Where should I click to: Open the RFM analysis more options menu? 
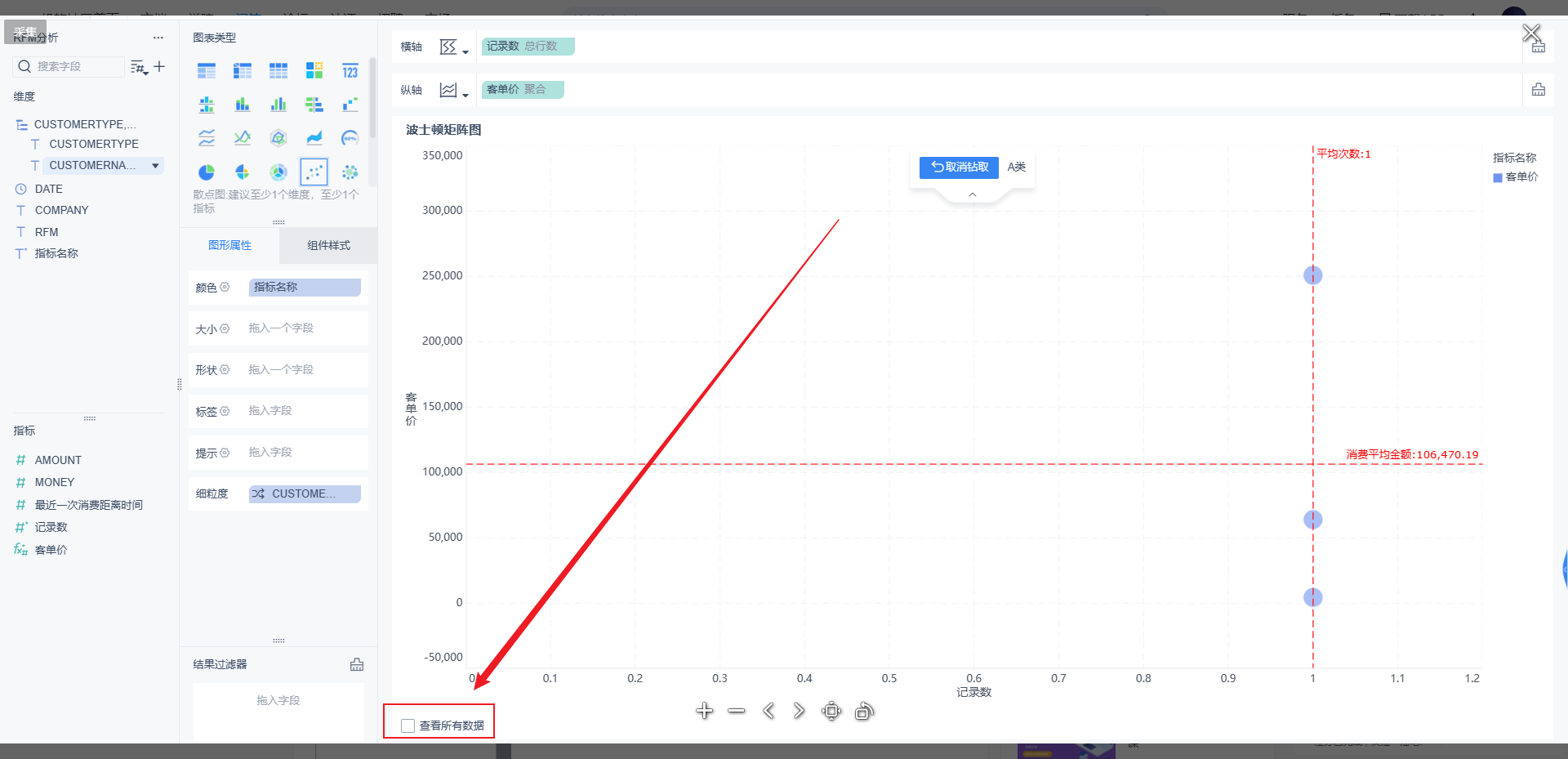click(158, 38)
